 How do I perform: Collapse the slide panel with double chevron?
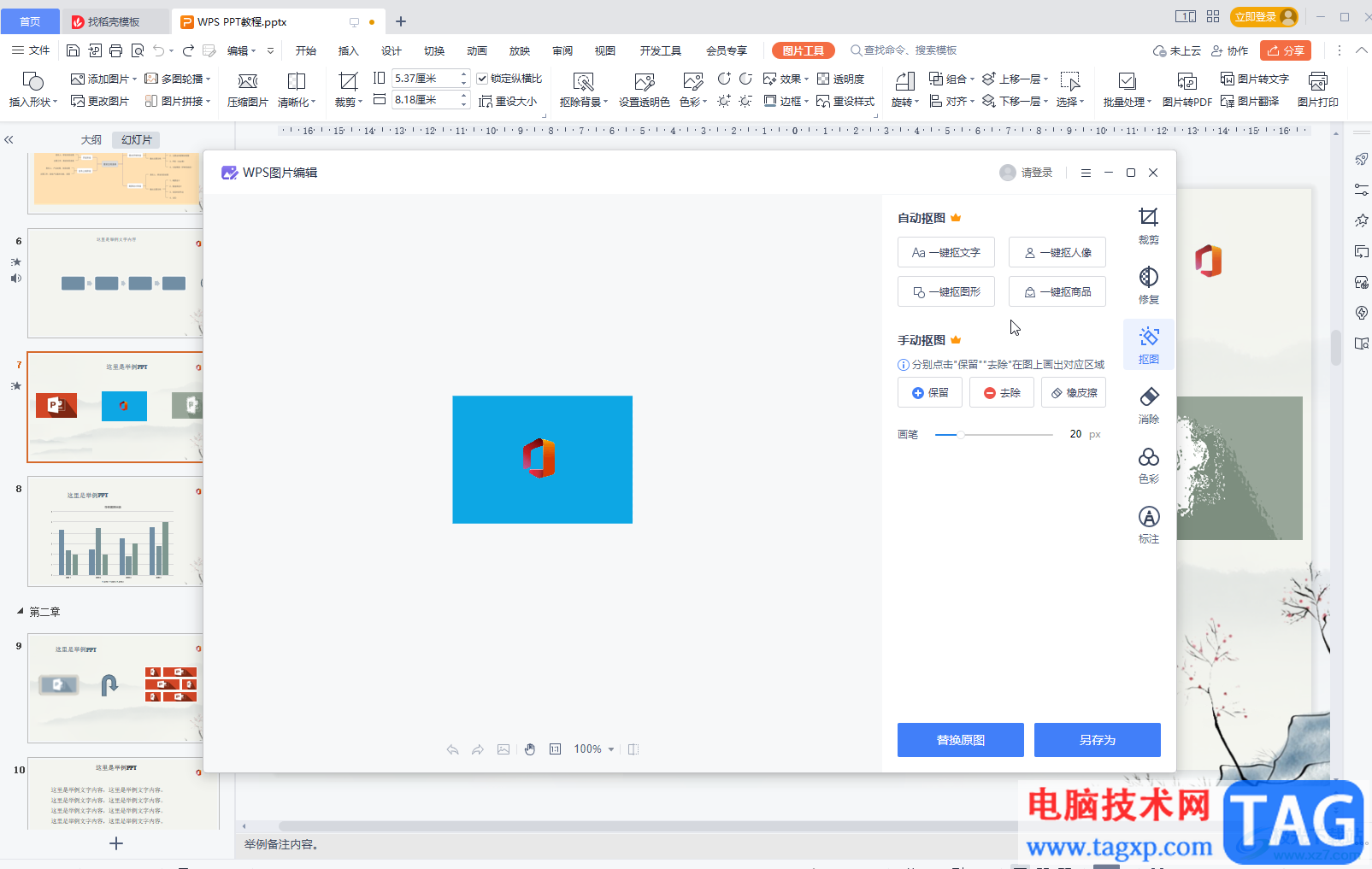(x=9, y=139)
